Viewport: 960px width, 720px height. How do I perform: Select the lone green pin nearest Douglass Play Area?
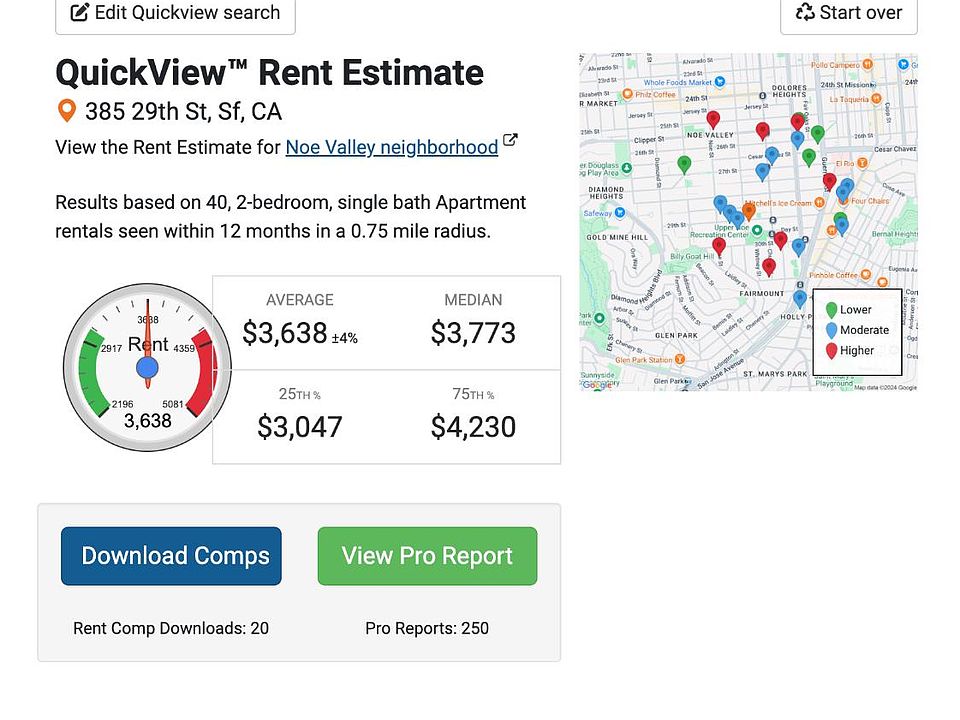point(684,165)
